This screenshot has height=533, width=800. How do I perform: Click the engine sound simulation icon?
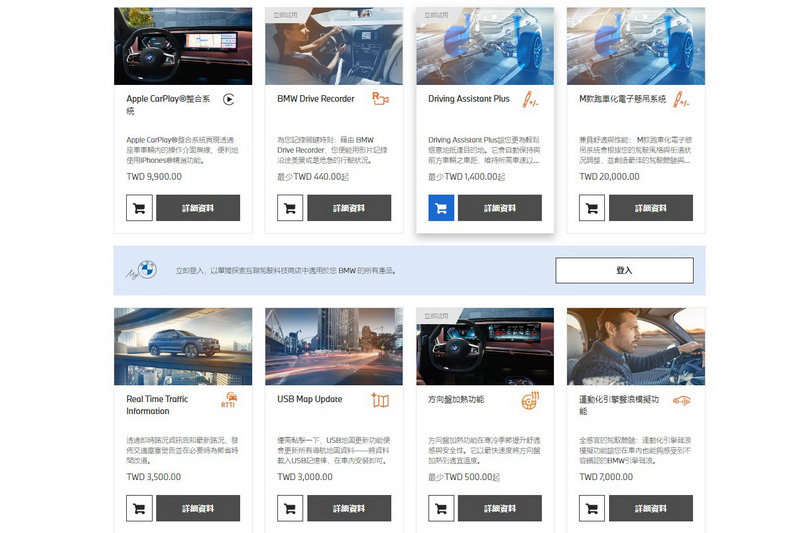click(x=682, y=401)
